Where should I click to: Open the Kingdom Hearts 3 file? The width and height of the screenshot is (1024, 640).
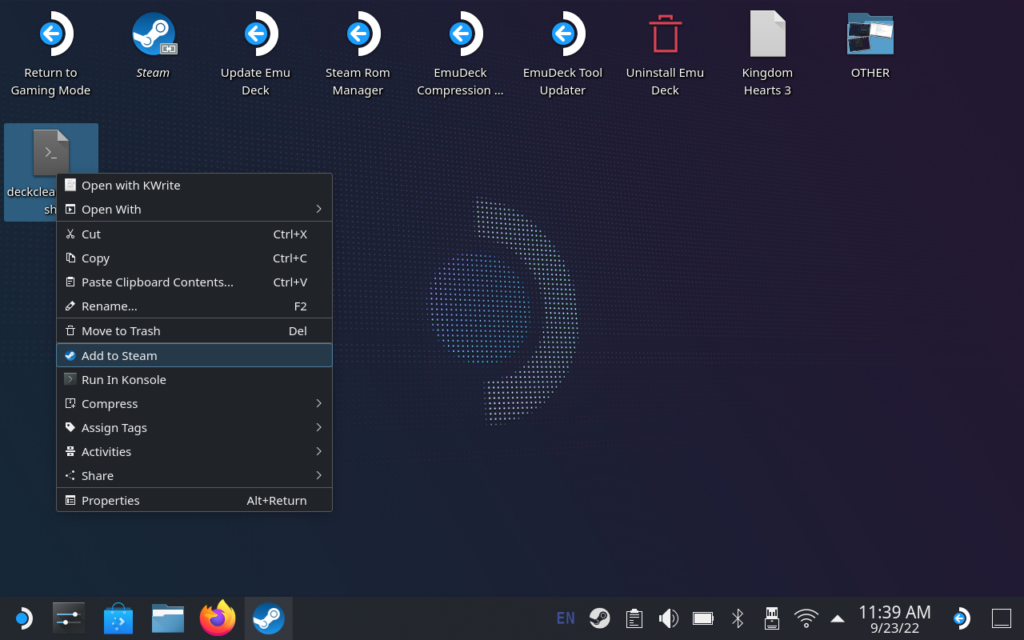tap(767, 36)
